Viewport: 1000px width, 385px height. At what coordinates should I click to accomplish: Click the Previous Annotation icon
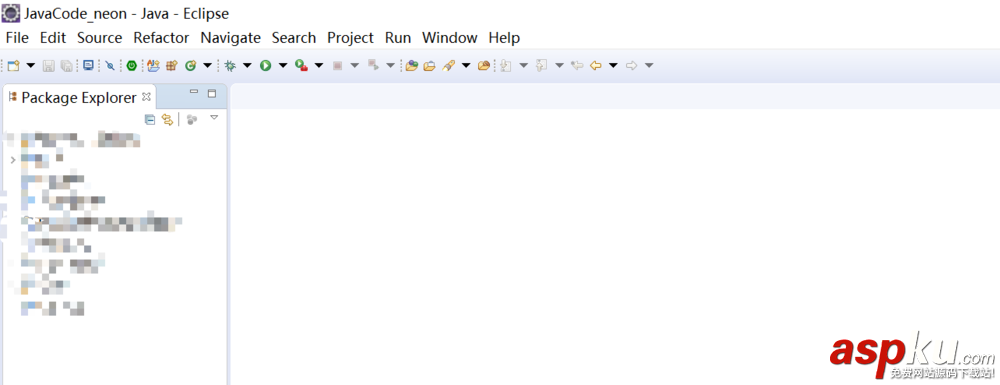(541, 65)
